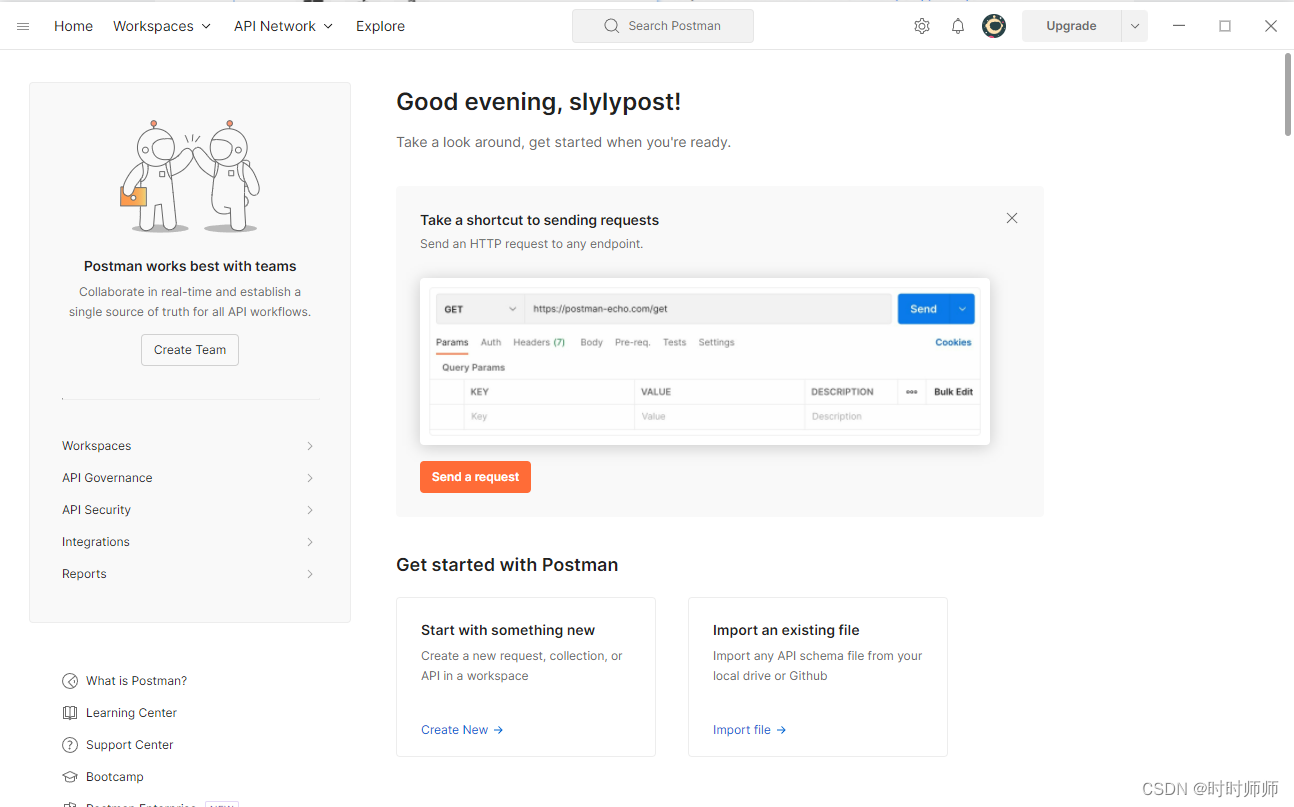The width and height of the screenshot is (1294, 807).
Task: Expand the Integrations chevron
Action: (x=310, y=542)
